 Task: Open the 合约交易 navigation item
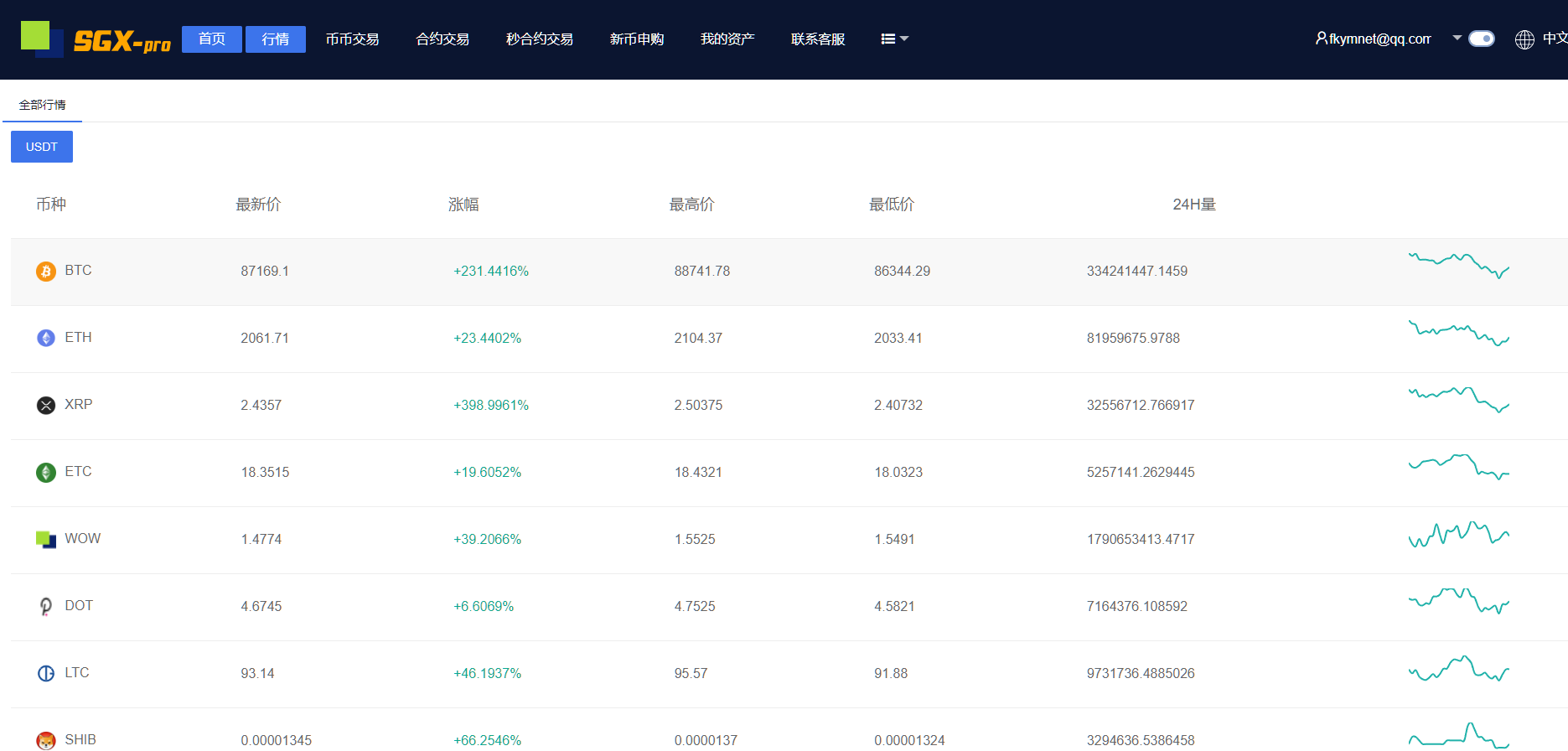point(442,39)
